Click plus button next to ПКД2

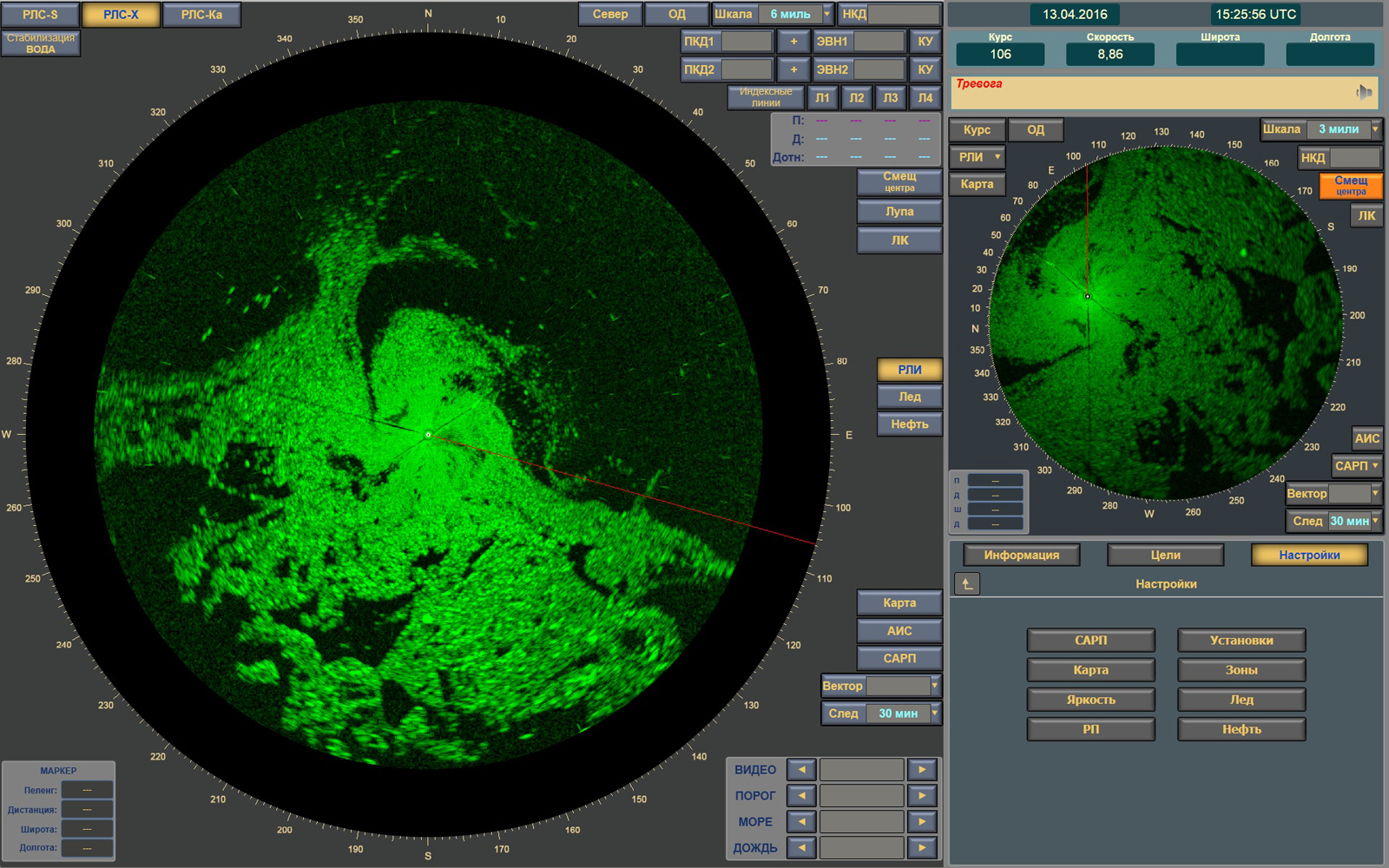[x=793, y=69]
